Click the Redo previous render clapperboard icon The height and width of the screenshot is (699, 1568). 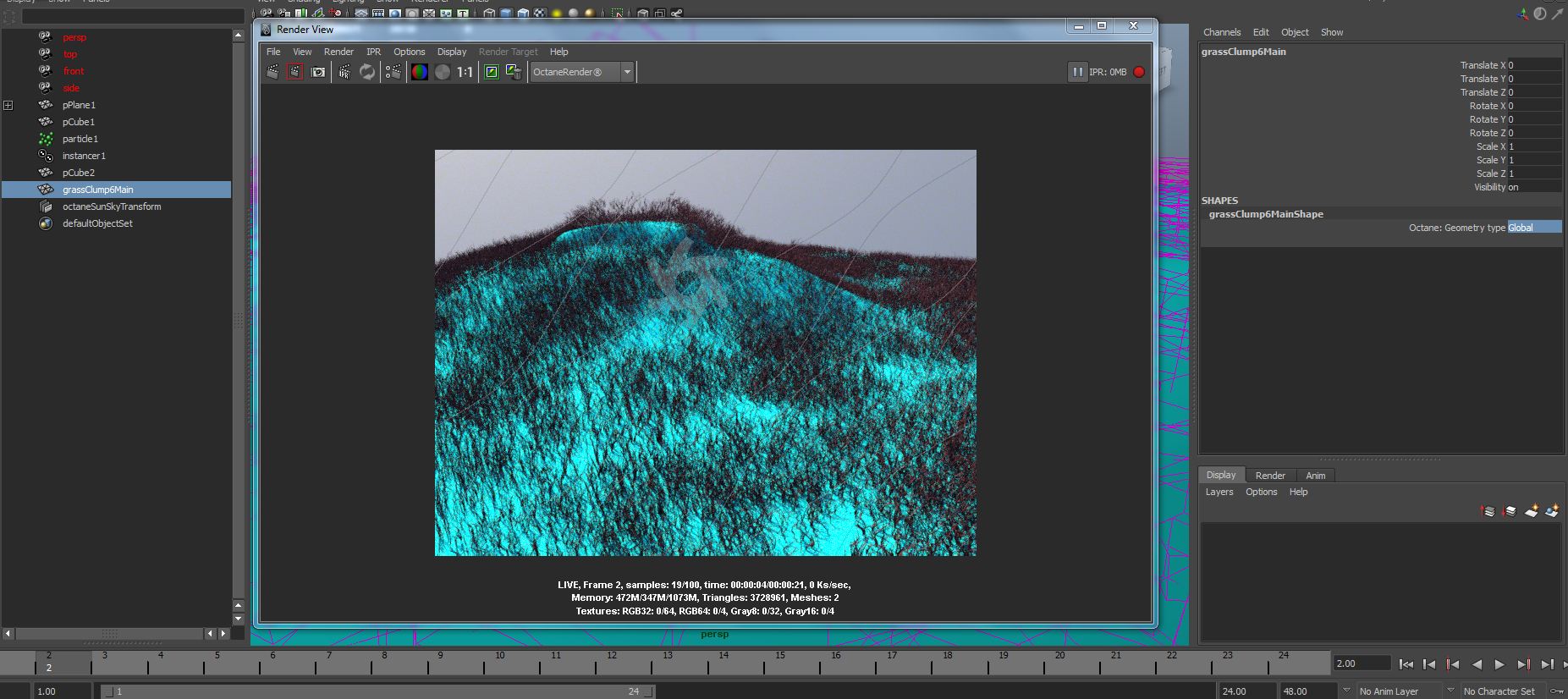[x=272, y=72]
